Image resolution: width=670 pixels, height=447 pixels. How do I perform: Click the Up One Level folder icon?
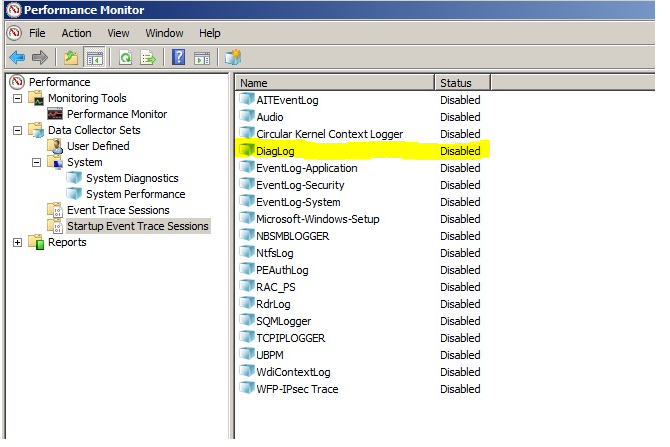pyautogui.click(x=71, y=57)
